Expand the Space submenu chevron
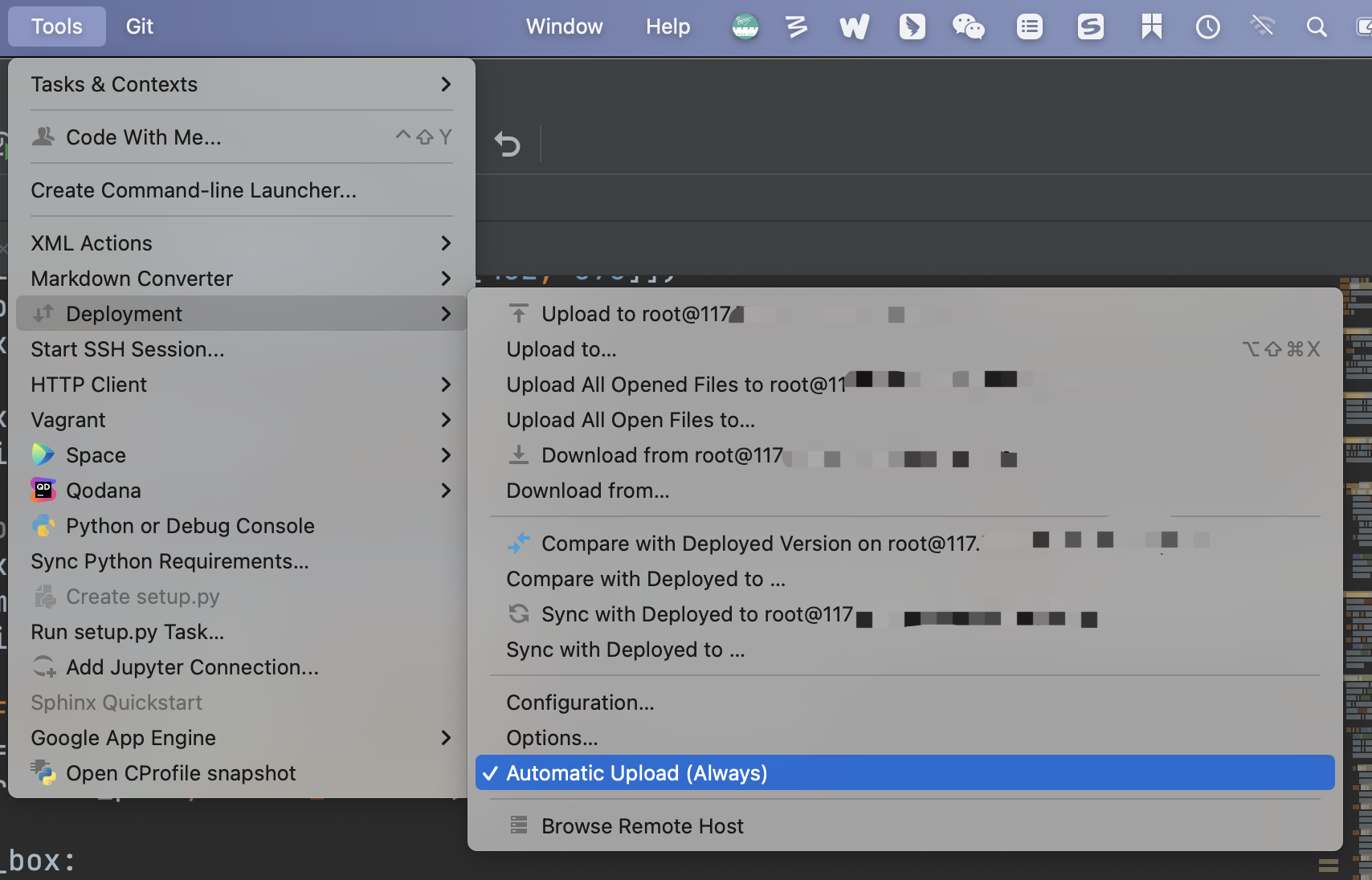The width and height of the screenshot is (1372, 880). click(446, 455)
